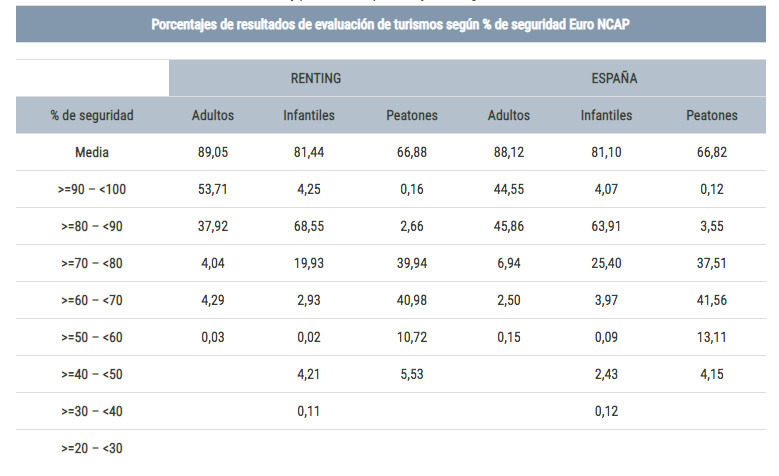Select the RENTING column group header

(x=316, y=78)
